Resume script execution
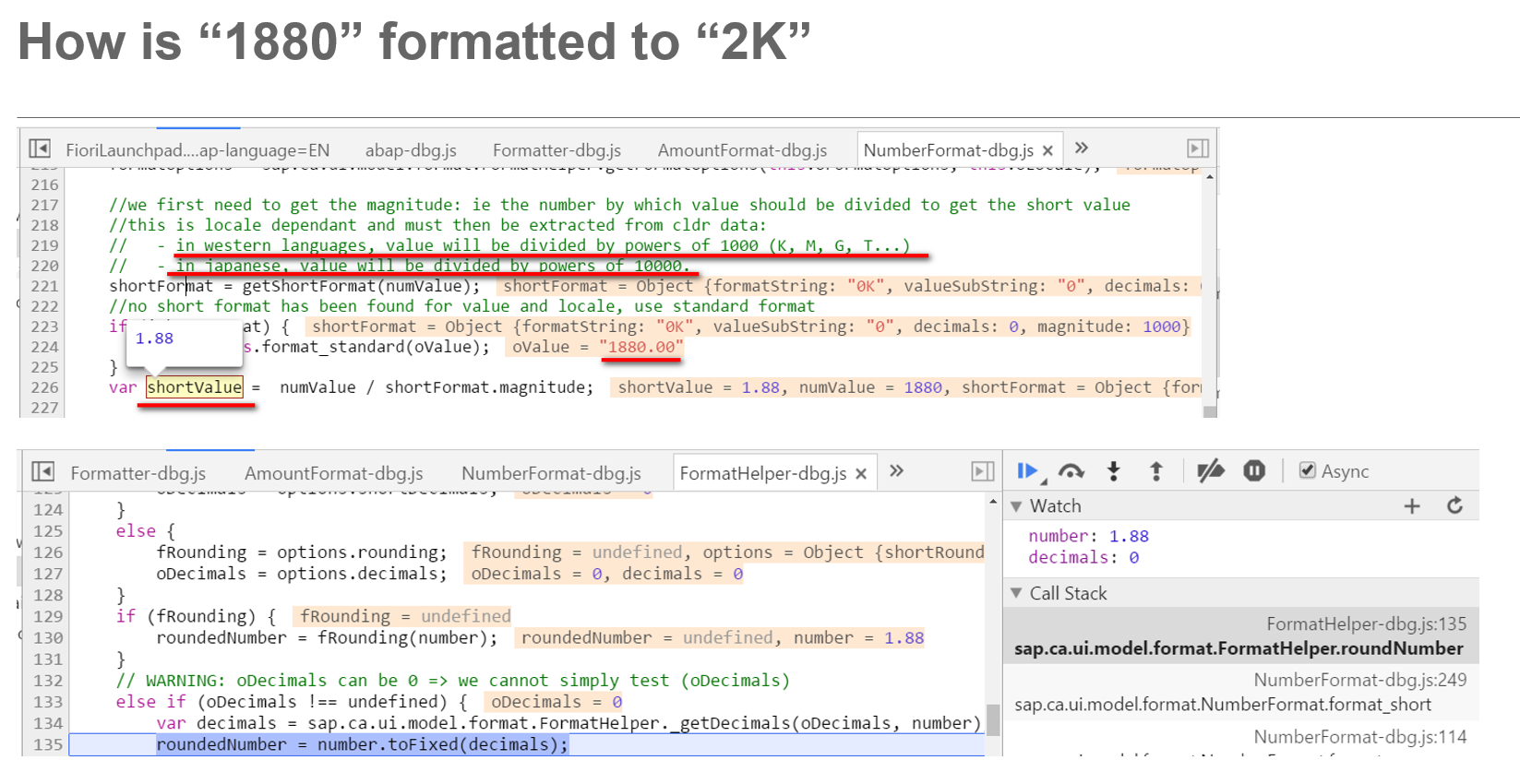The image size is (1520, 784). (x=1030, y=471)
